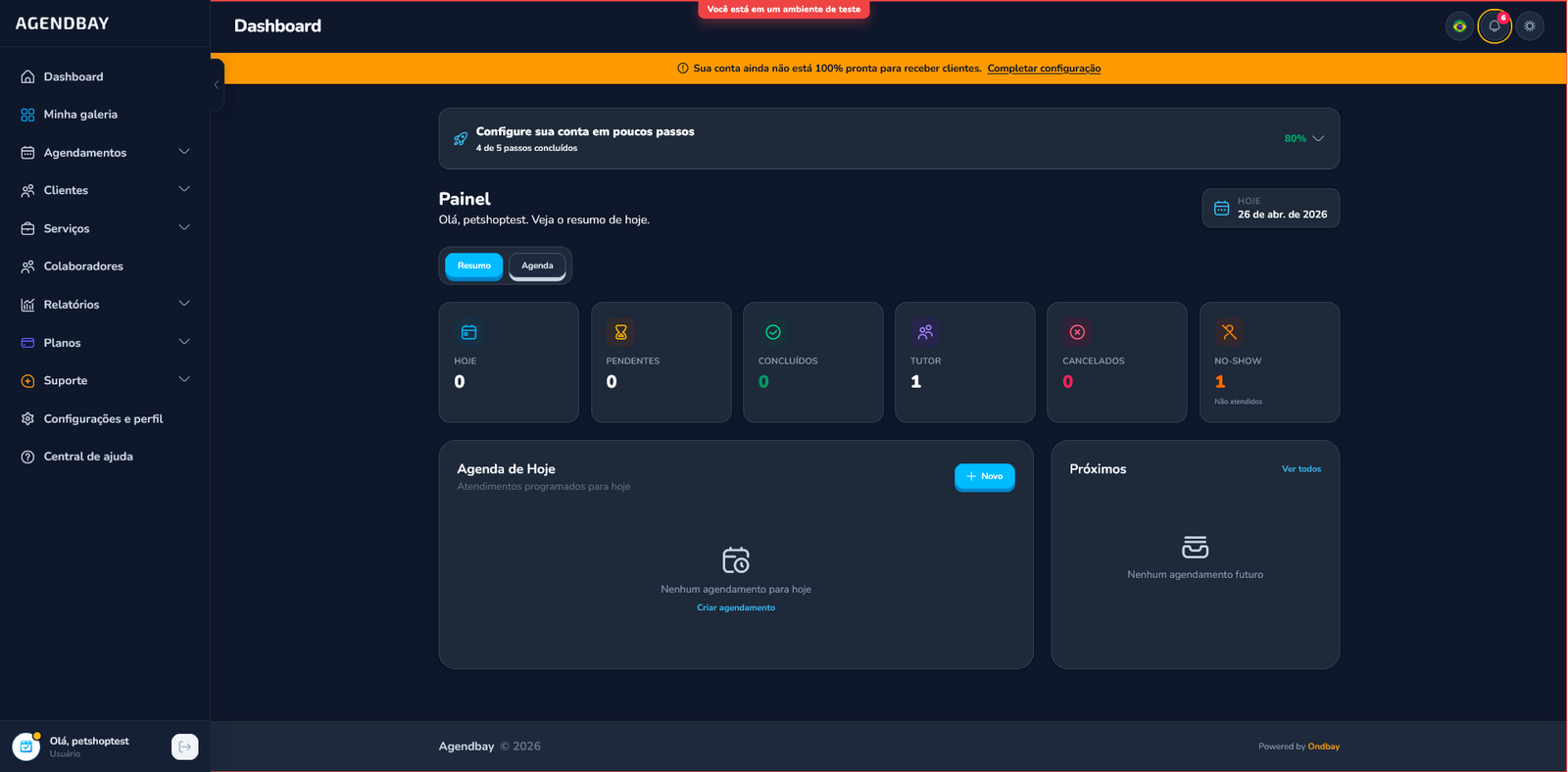Image resolution: width=1568 pixels, height=772 pixels.
Task: Expand the Agendamentos sidebar menu
Action: (105, 153)
